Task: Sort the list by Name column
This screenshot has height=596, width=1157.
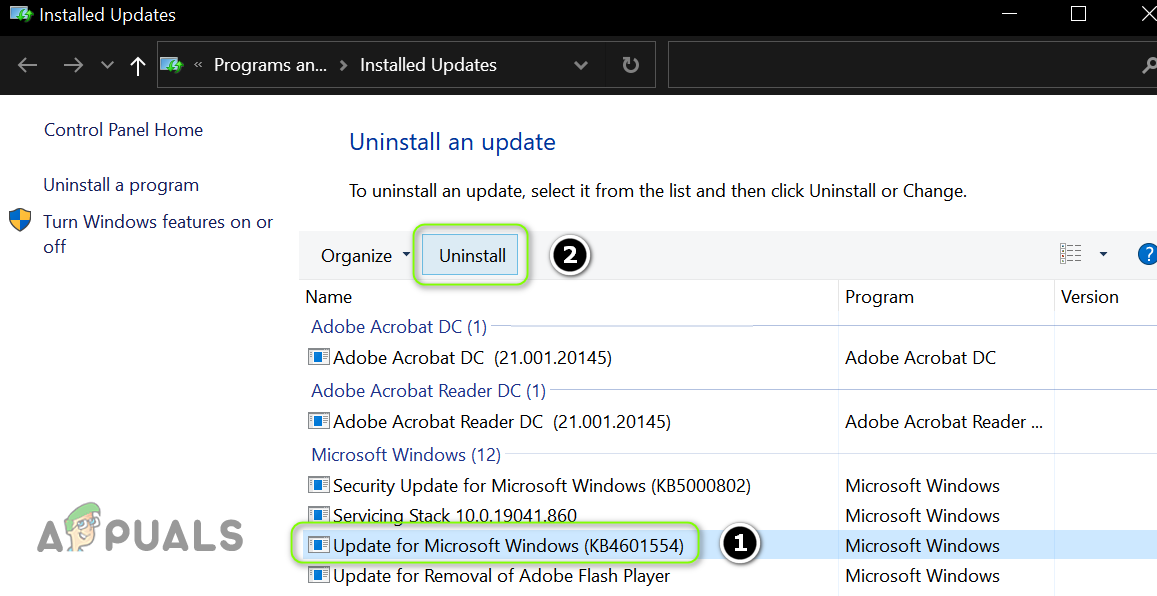Action: (x=329, y=297)
